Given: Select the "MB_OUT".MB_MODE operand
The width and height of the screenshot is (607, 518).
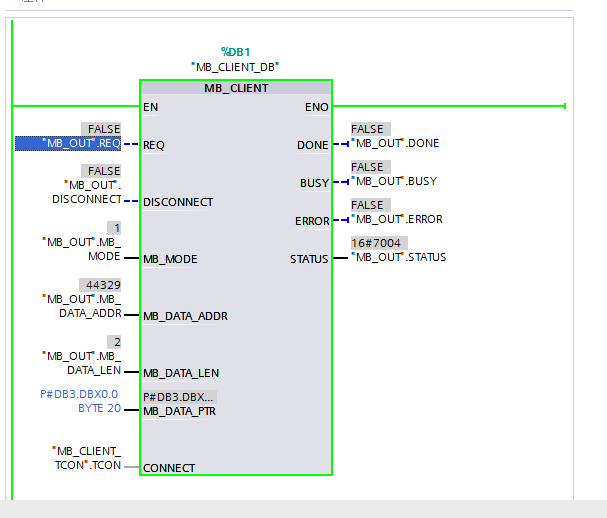Looking at the screenshot, I should (x=82, y=249).
